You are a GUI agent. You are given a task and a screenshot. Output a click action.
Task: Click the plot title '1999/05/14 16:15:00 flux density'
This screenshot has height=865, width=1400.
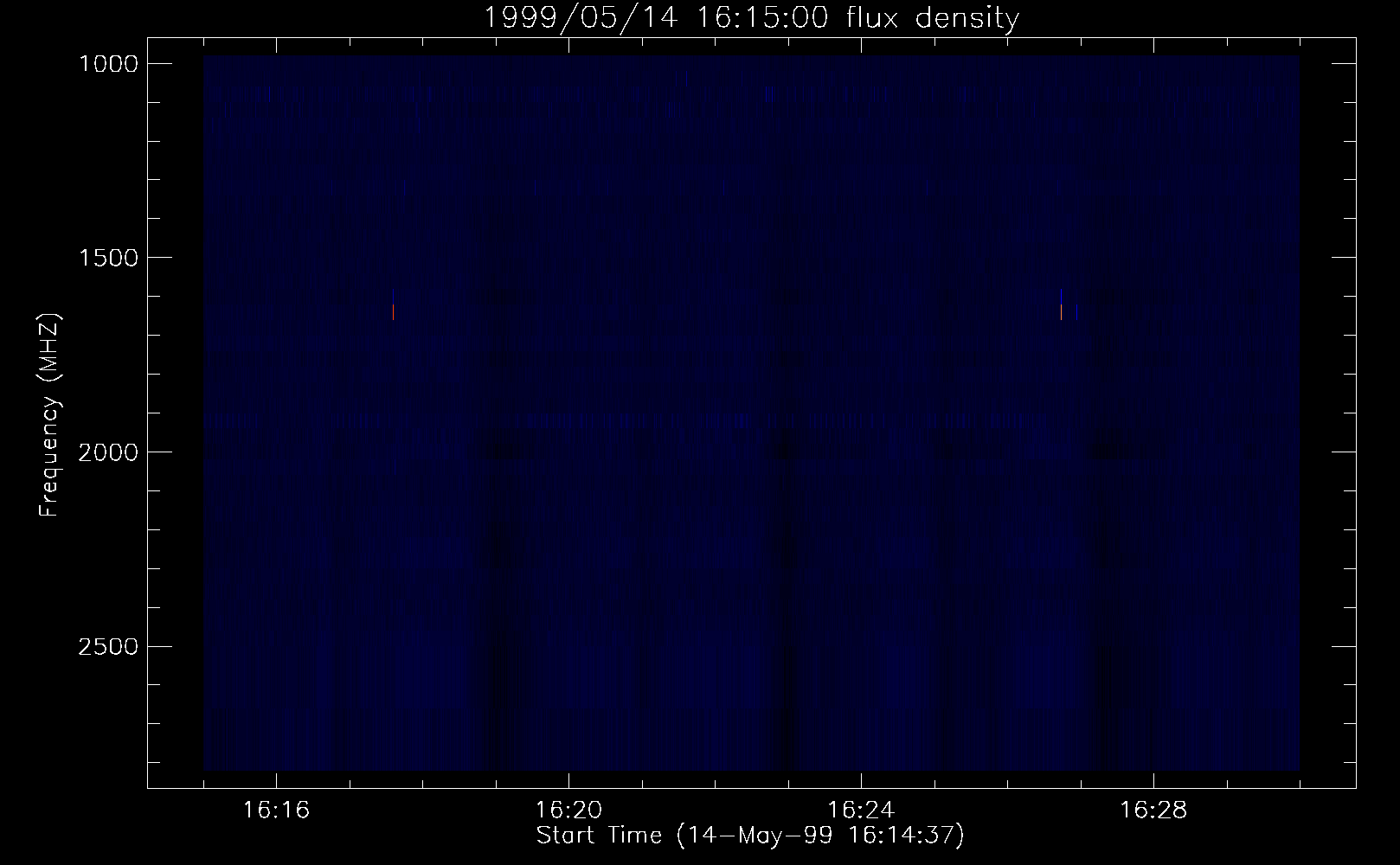(750, 17)
